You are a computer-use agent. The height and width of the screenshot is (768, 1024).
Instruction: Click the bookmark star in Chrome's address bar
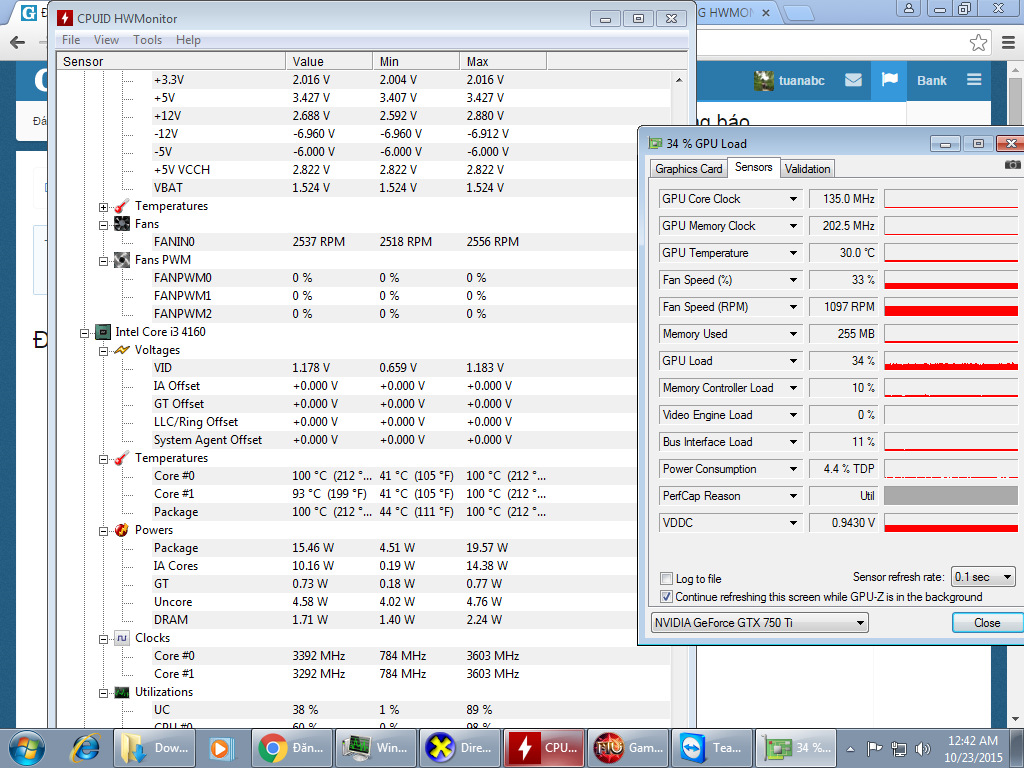978,43
